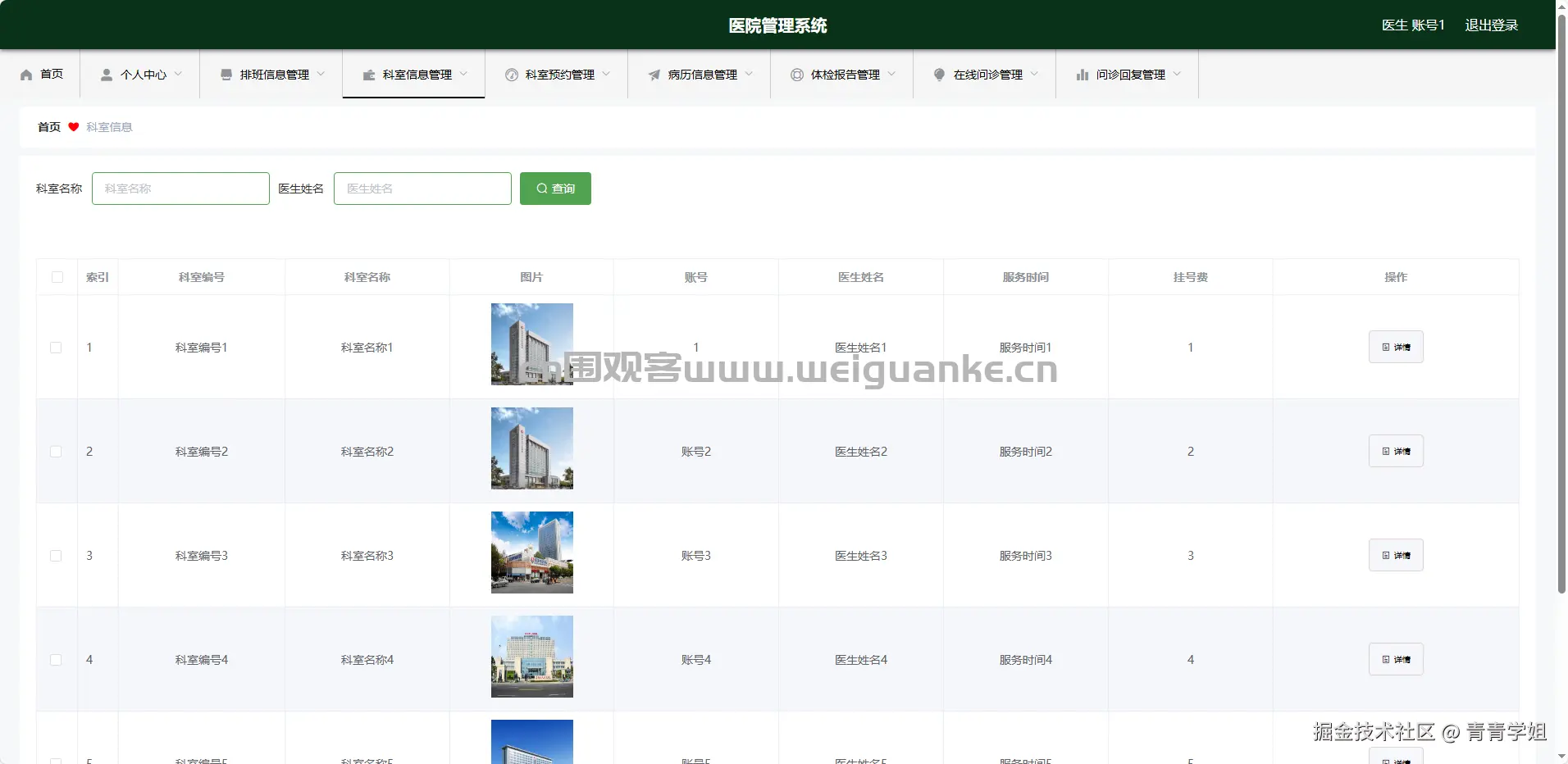Open the hospital image in row 科室编号3
The image size is (1568, 764).
point(532,553)
